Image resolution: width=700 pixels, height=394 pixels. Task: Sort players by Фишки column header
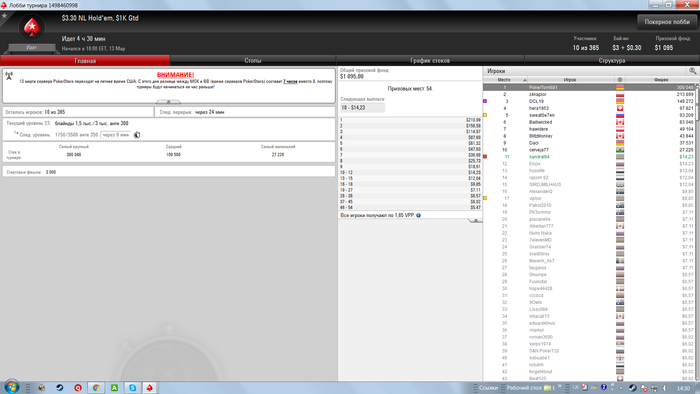pyautogui.click(x=661, y=79)
